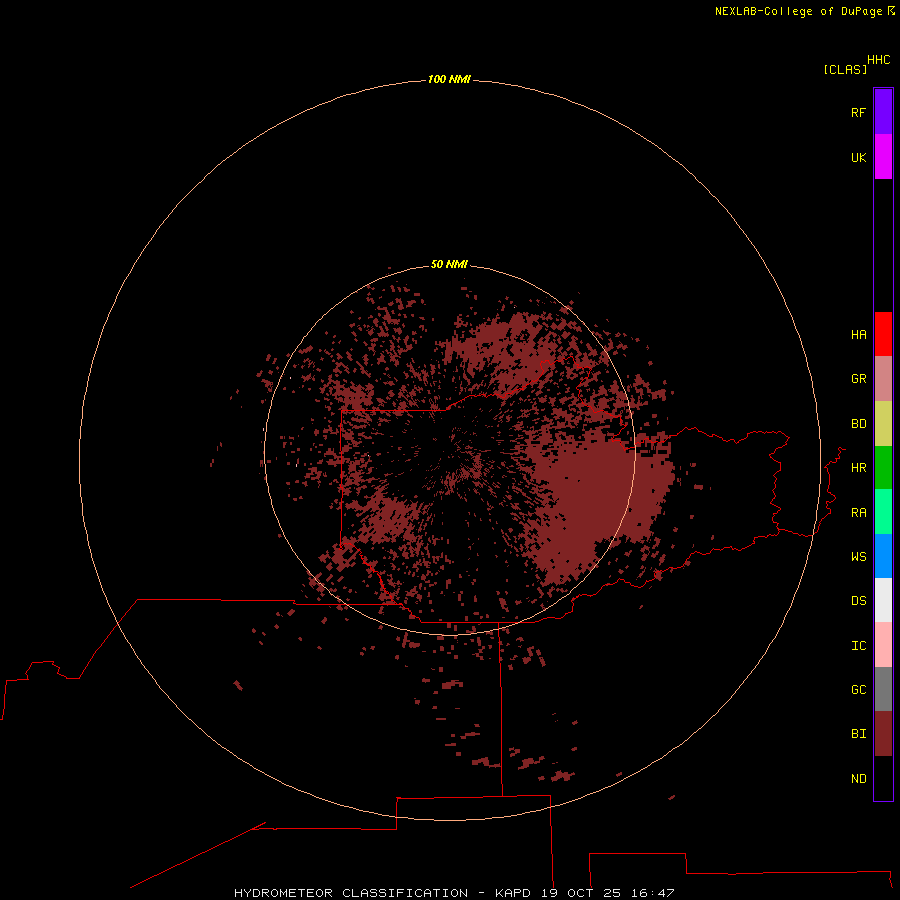Click the magenta UK legend swatch
The image size is (900, 900).
883,157
